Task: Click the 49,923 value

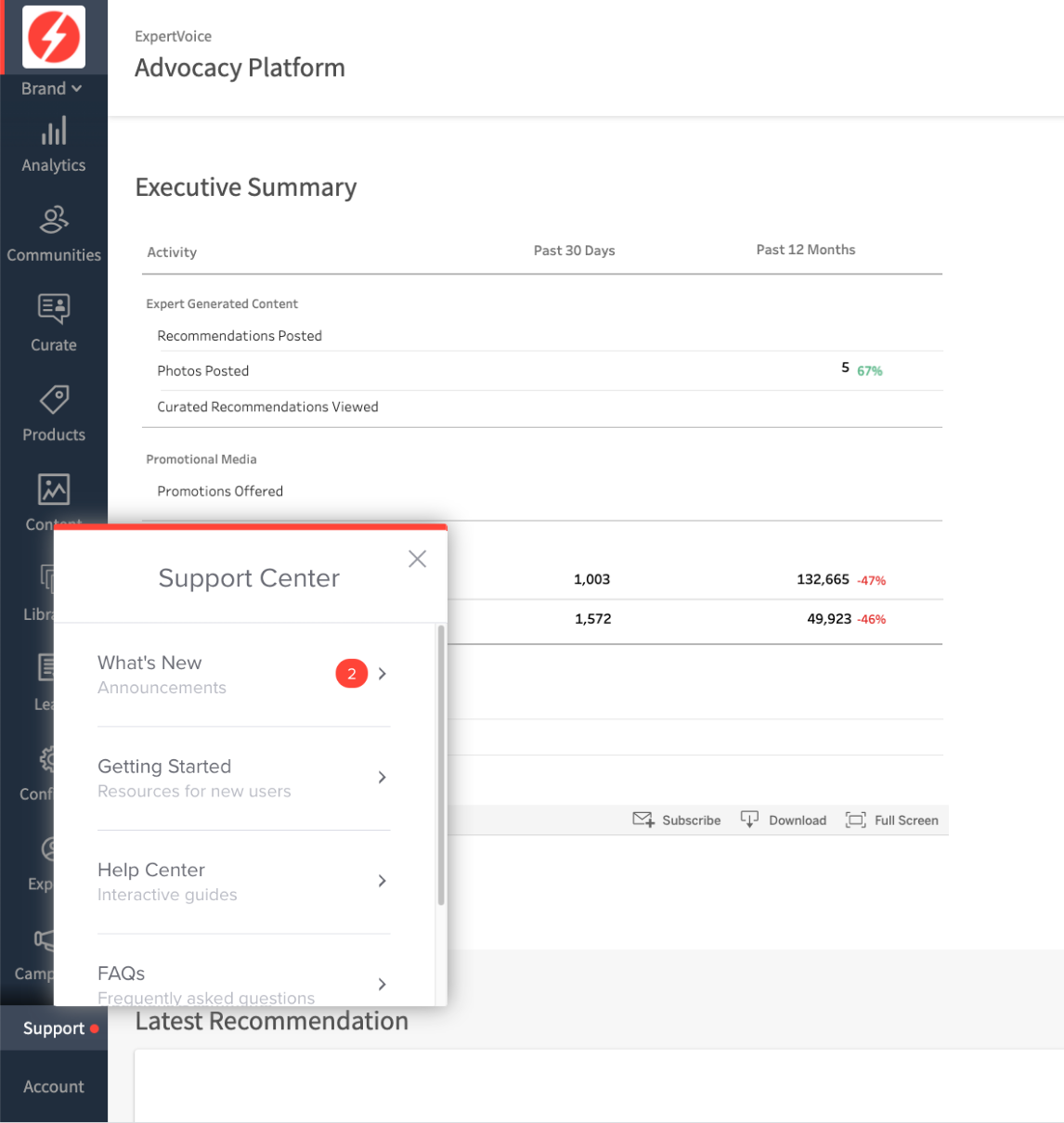Action: click(x=829, y=618)
